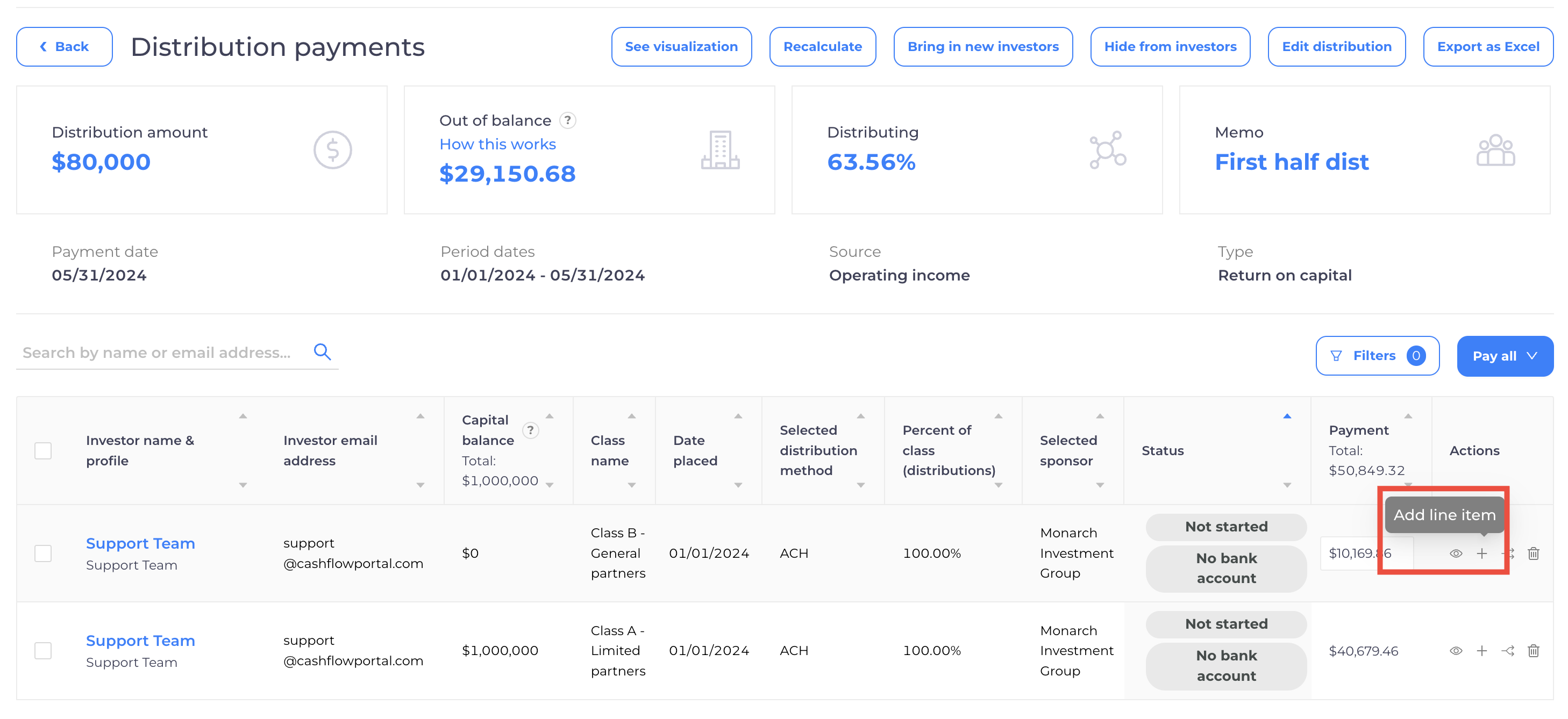
Task: Click the Out of balance question mark icon
Action: 568,120
